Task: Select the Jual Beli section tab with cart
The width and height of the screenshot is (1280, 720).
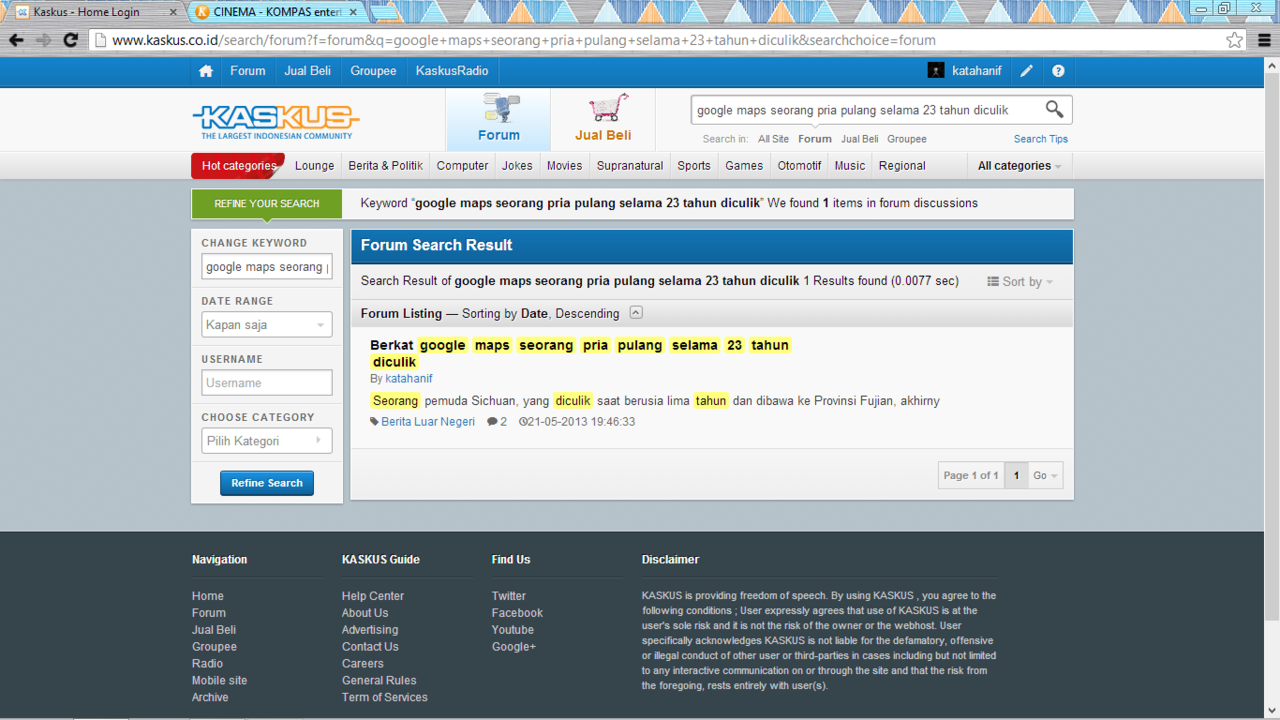Action: [603, 119]
